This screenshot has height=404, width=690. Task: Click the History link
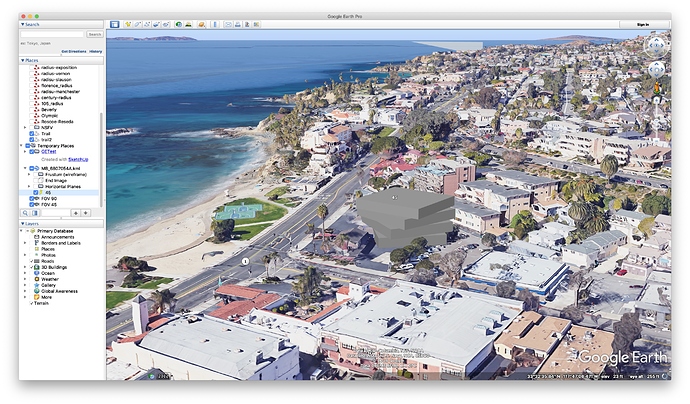pyautogui.click(x=95, y=51)
